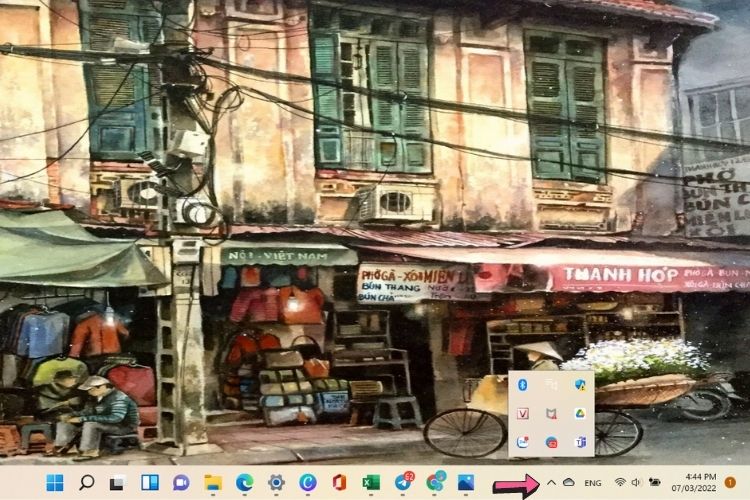Open OneDrive cloud icon in tray
The height and width of the screenshot is (500, 750).
(x=568, y=482)
